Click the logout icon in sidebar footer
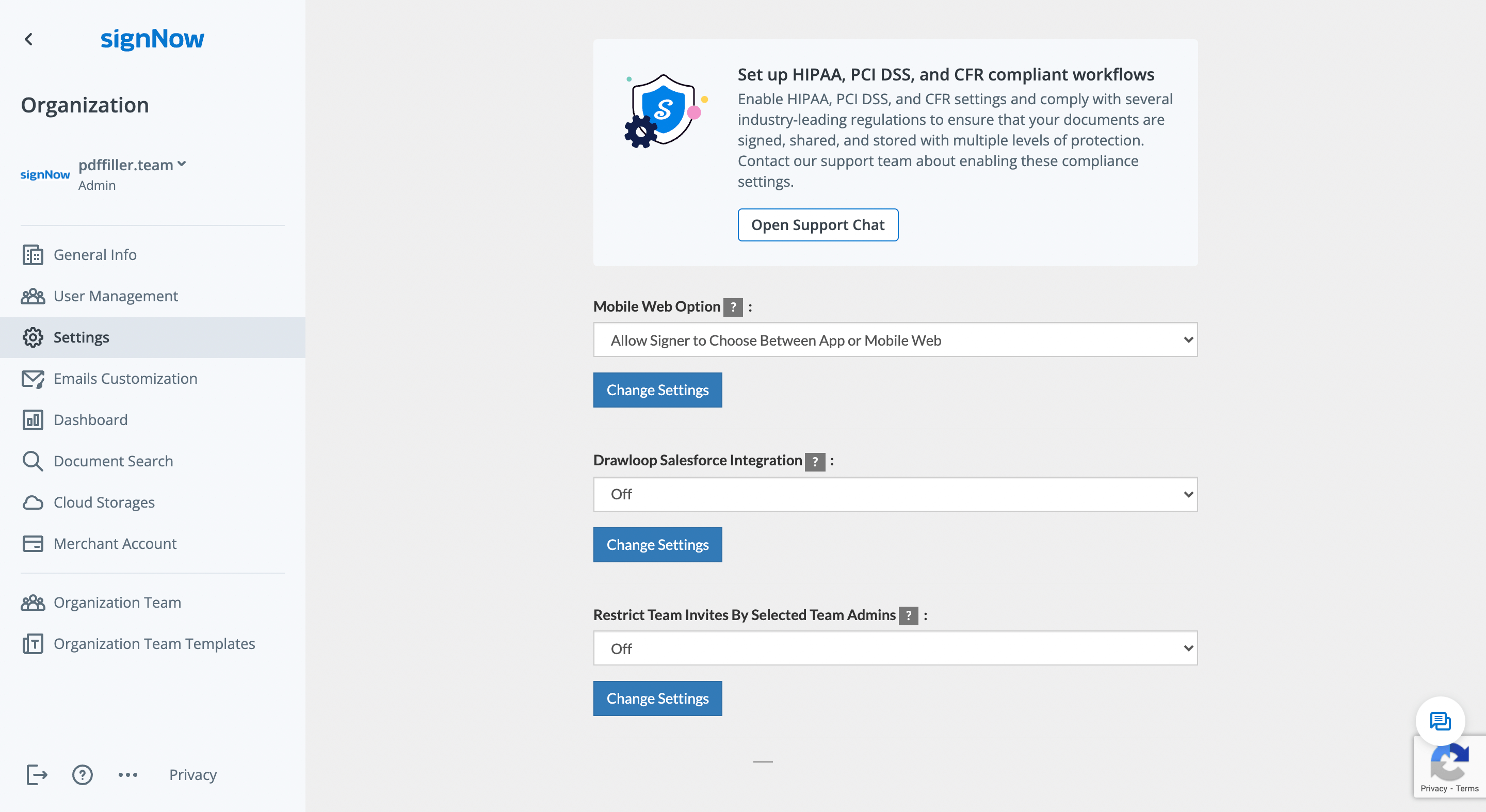Screen dimensions: 1486x812 click(36, 774)
